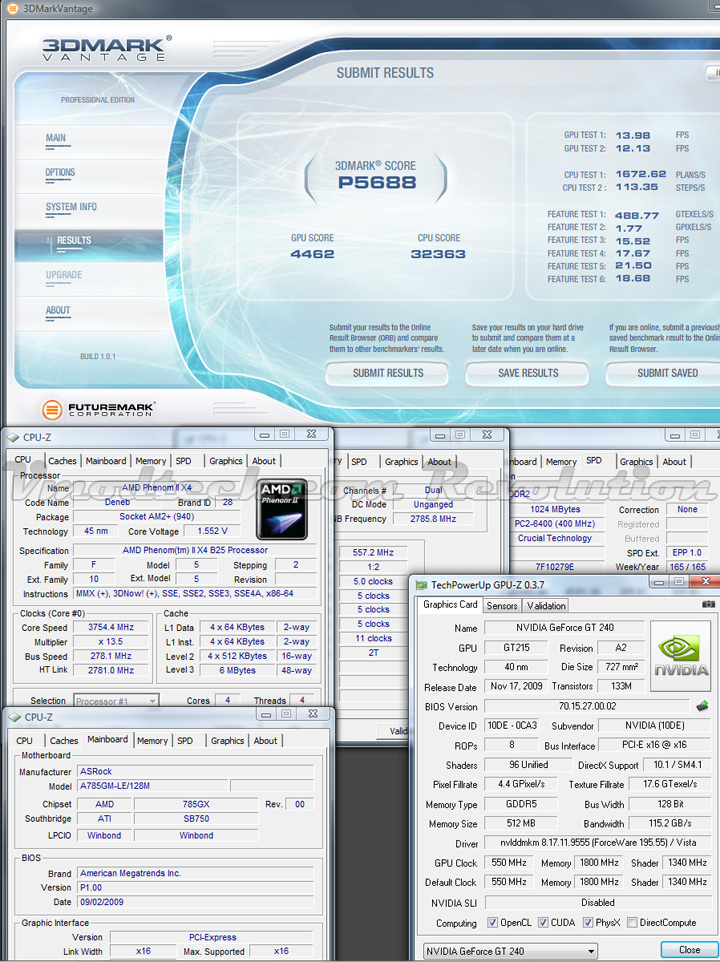This screenshot has width=720, height=962.
Task: Click the Bandwidth 115.2 GB/s value
Action: click(670, 823)
